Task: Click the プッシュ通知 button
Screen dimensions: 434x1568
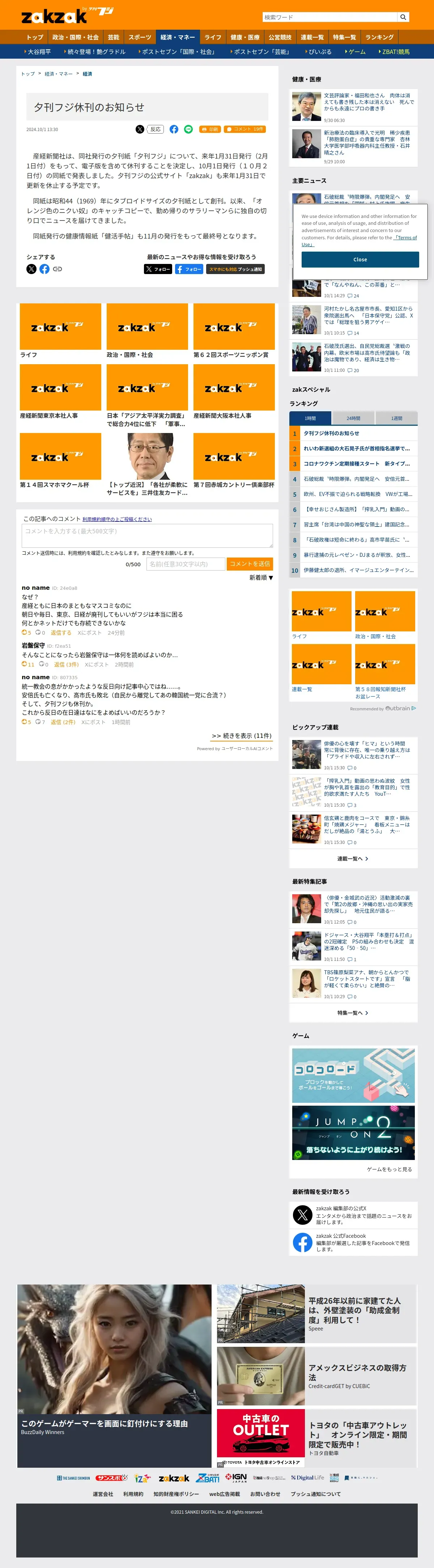Action: click(235, 269)
